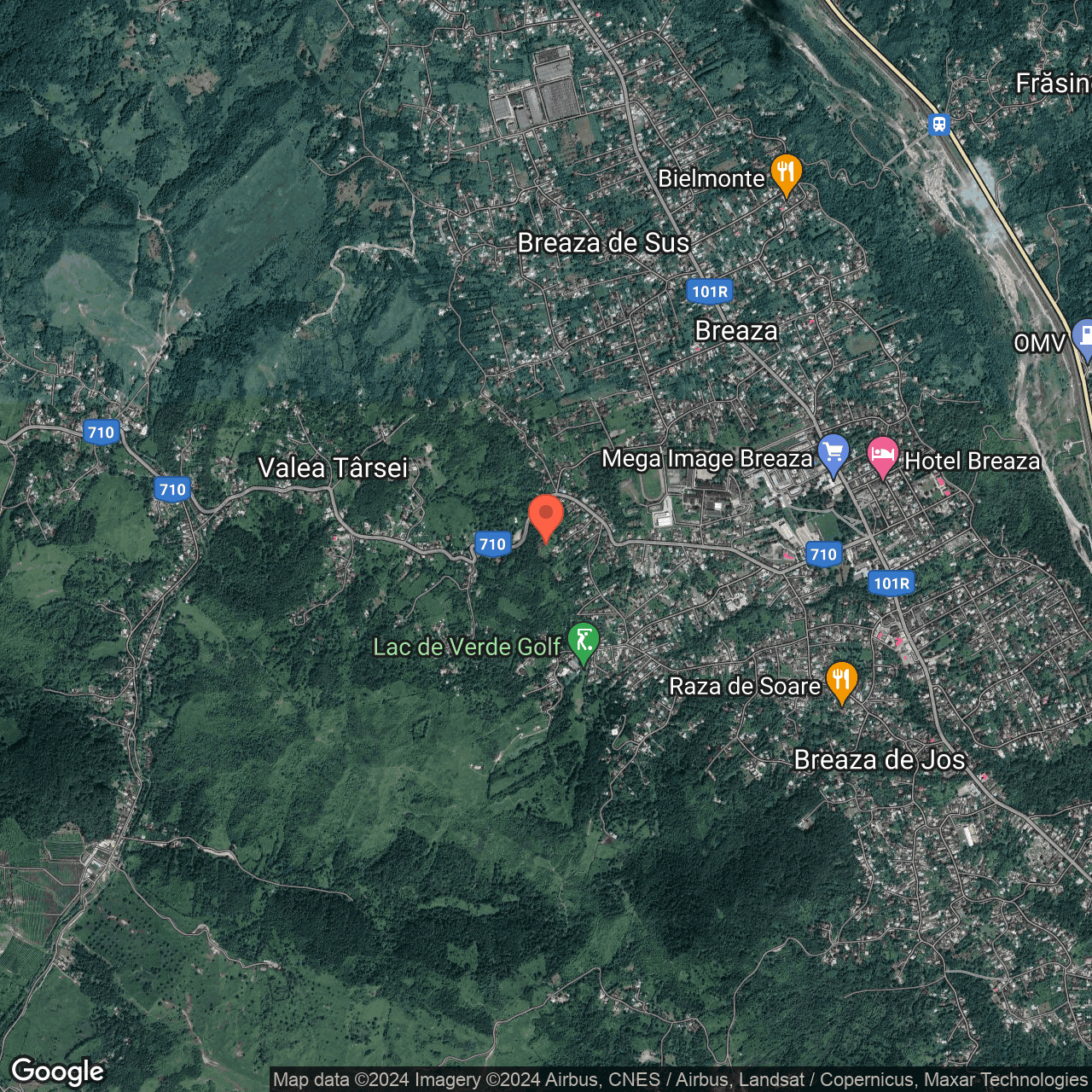
Task: Select the train station icon
Action: 939,125
